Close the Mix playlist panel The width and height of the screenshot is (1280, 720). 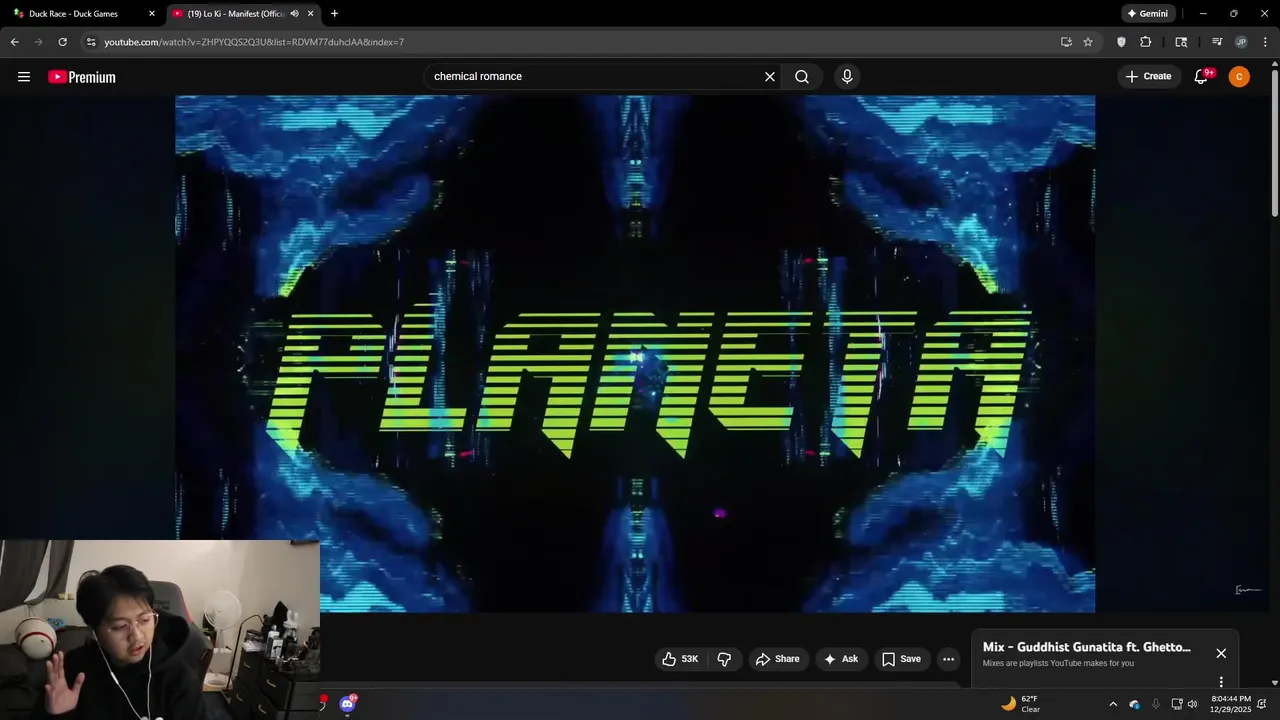(x=1221, y=653)
